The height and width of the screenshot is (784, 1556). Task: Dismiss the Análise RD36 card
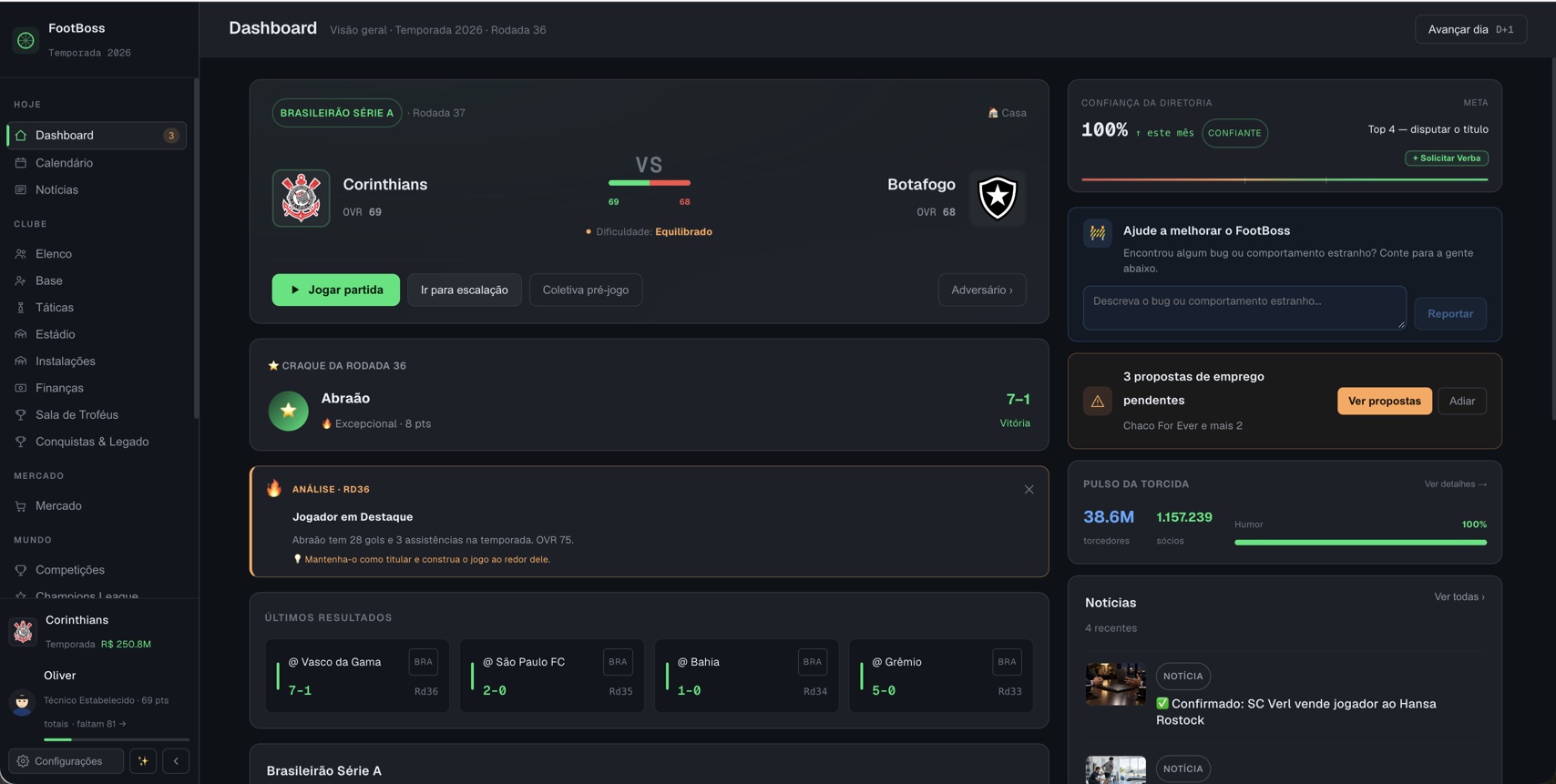tap(1029, 490)
